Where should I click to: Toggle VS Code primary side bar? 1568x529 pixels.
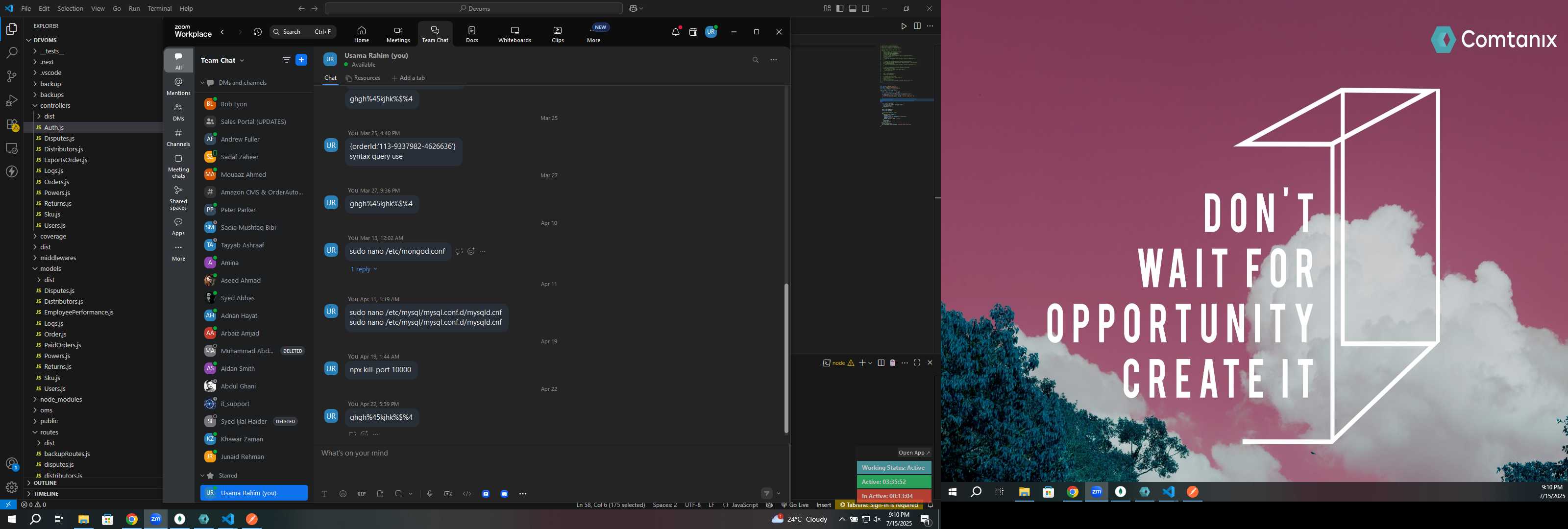(840, 8)
